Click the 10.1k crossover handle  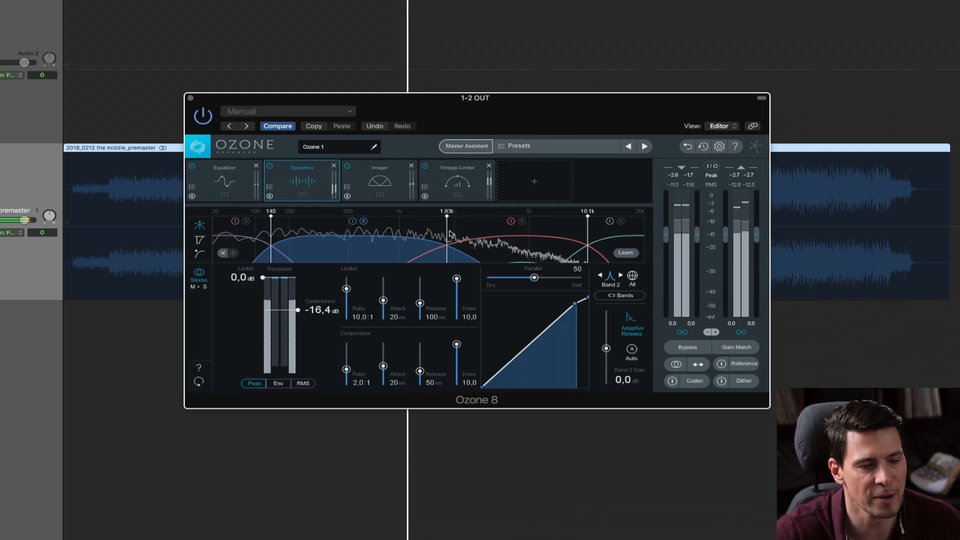click(x=587, y=216)
